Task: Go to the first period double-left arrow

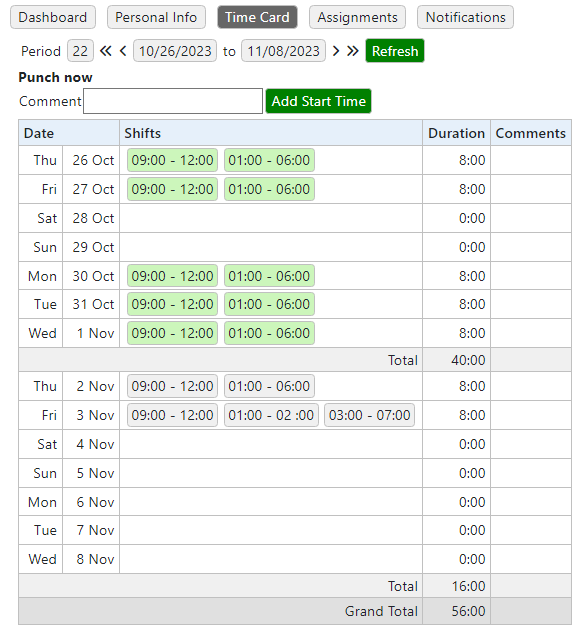Action: tap(105, 51)
